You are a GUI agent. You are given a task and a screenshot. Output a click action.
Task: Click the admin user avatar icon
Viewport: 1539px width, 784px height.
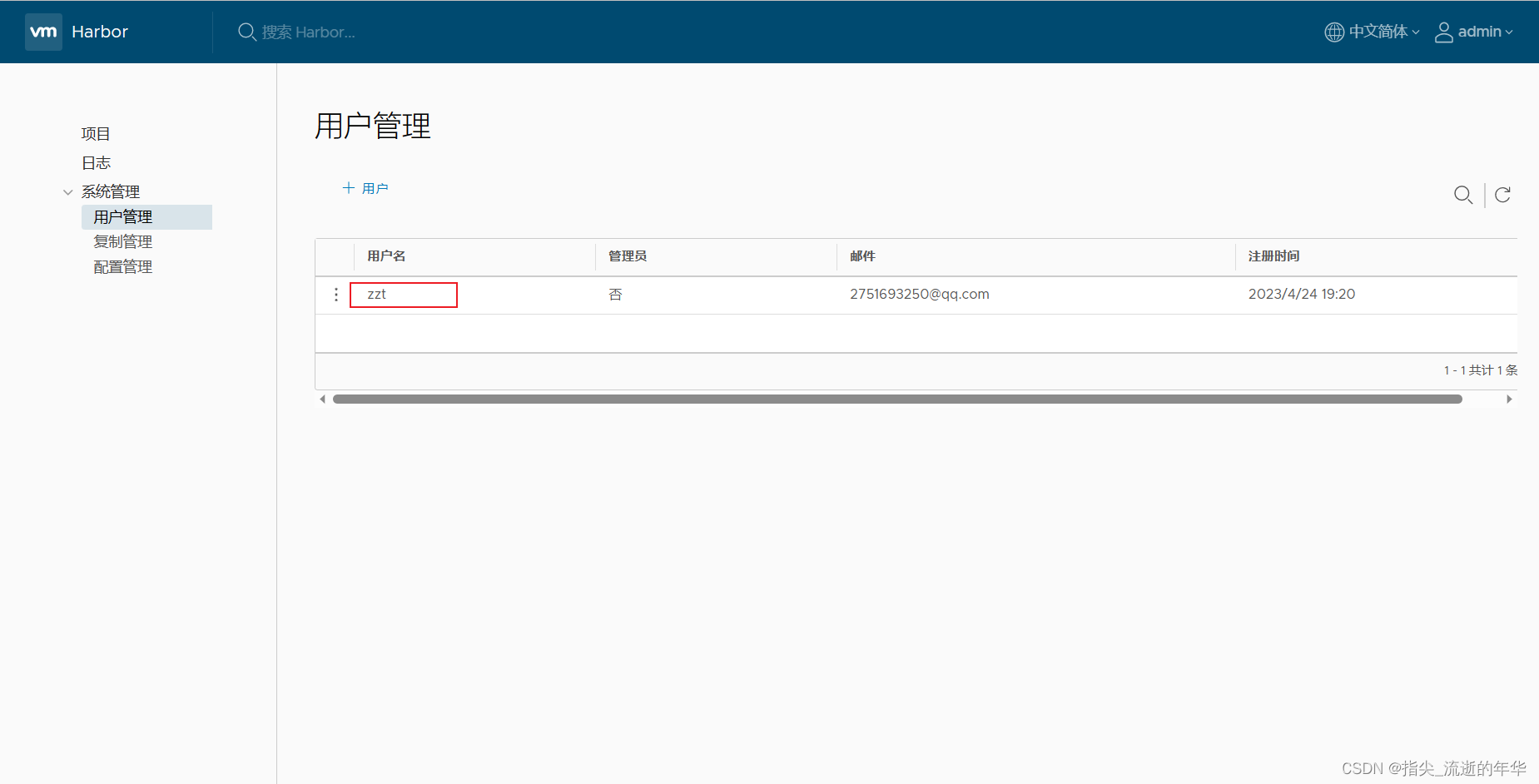pos(1444,32)
